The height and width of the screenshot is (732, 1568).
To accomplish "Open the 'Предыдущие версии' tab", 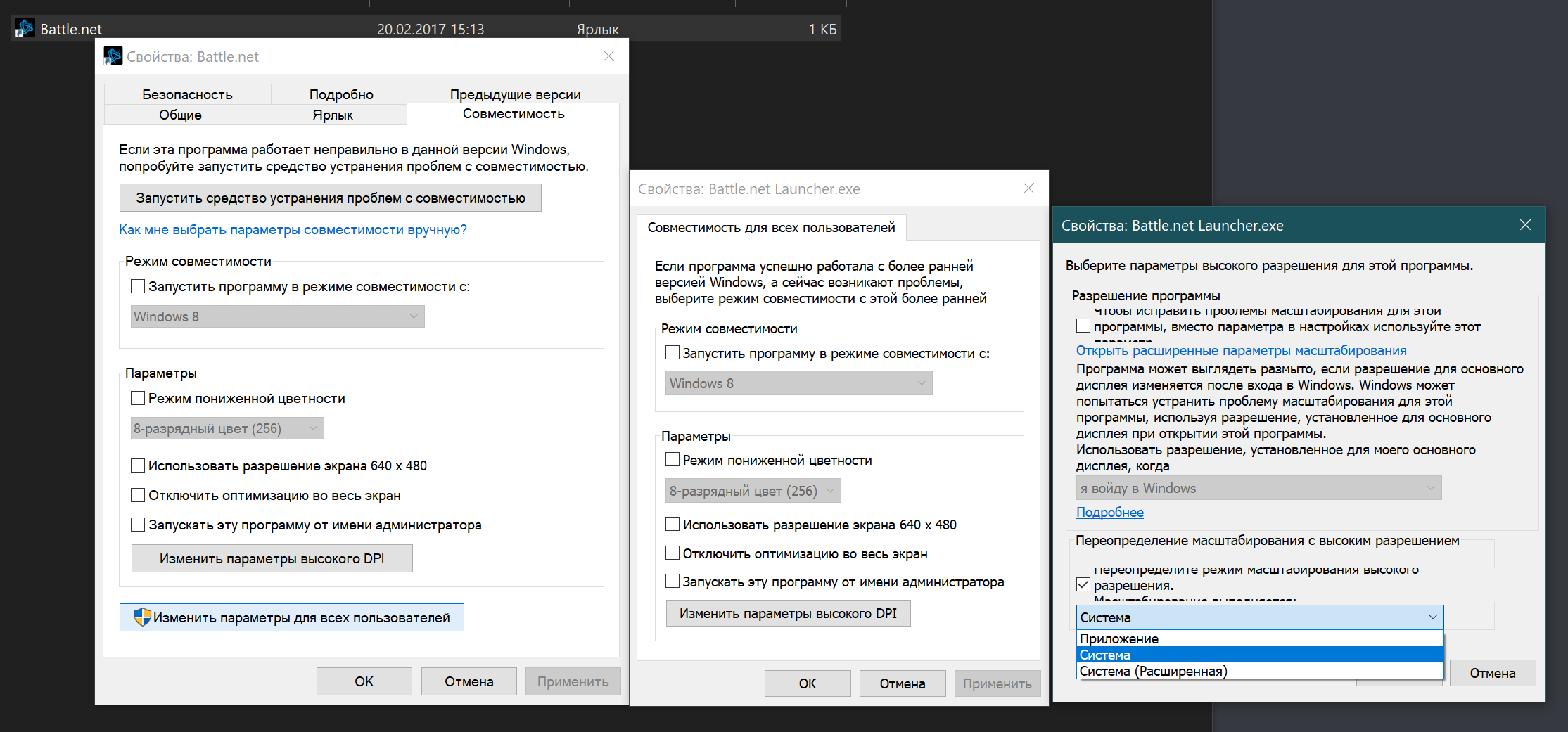I will coord(515,94).
